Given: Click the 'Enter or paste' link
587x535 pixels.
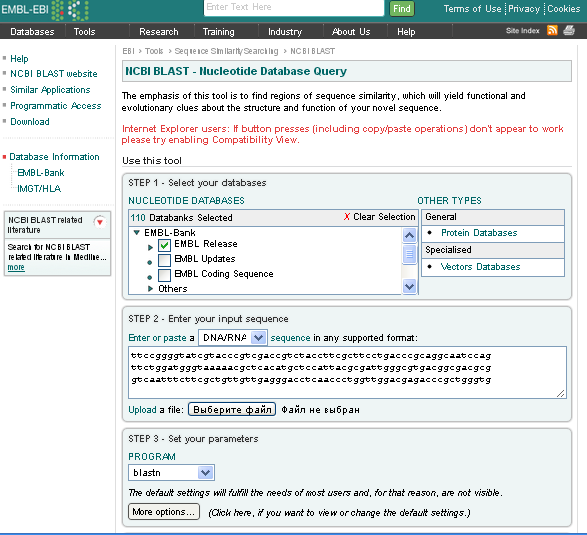Looking at the screenshot, I should point(157,338).
